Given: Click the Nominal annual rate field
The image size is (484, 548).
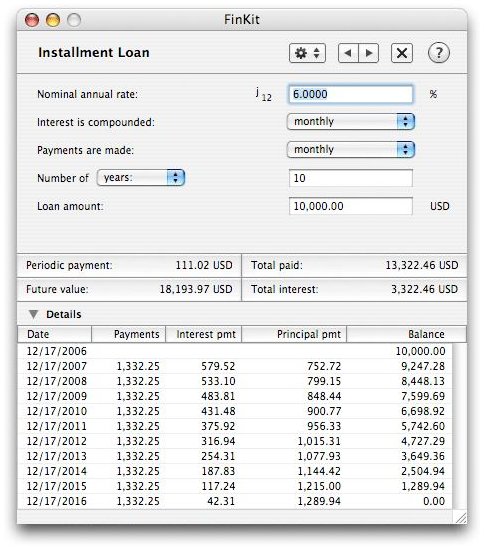Looking at the screenshot, I should click(351, 94).
